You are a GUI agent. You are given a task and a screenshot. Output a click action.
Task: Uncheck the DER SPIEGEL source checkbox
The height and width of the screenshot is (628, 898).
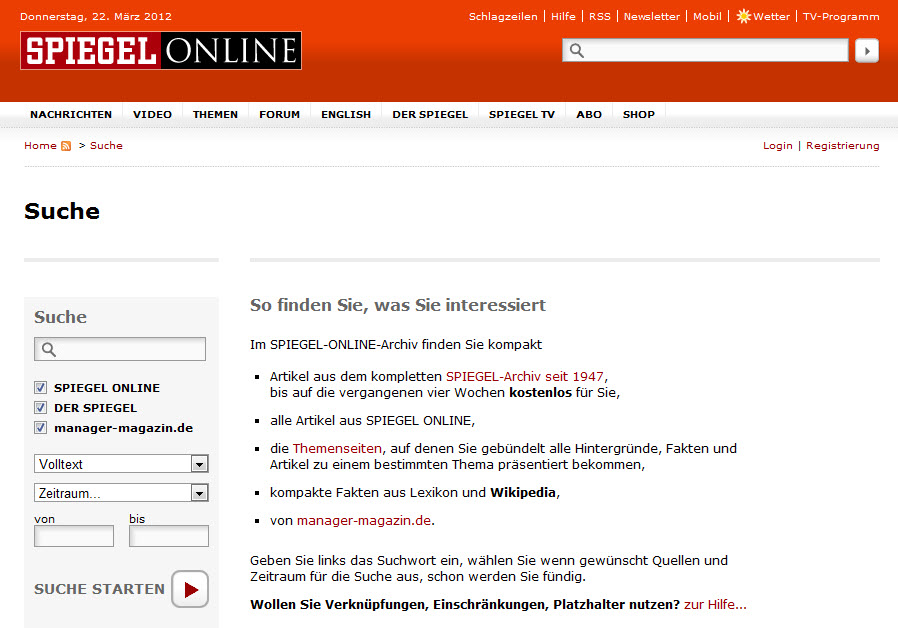pyautogui.click(x=40, y=408)
